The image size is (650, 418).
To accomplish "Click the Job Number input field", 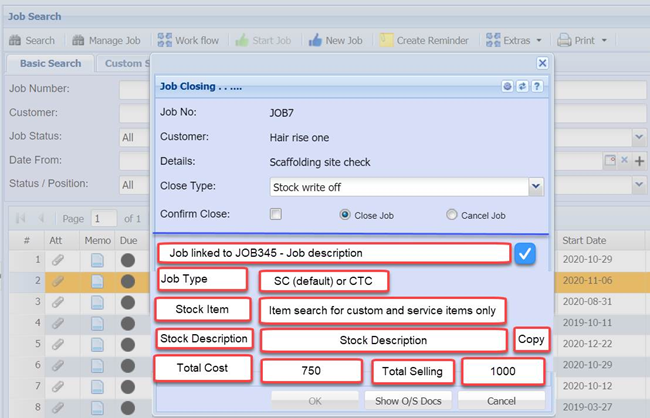I will [135, 88].
